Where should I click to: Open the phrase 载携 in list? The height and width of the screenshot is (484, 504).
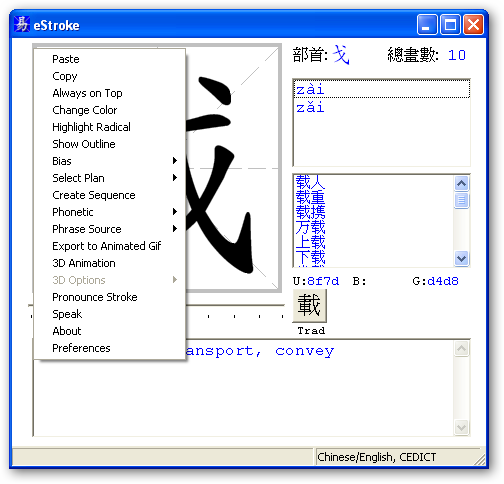point(310,212)
